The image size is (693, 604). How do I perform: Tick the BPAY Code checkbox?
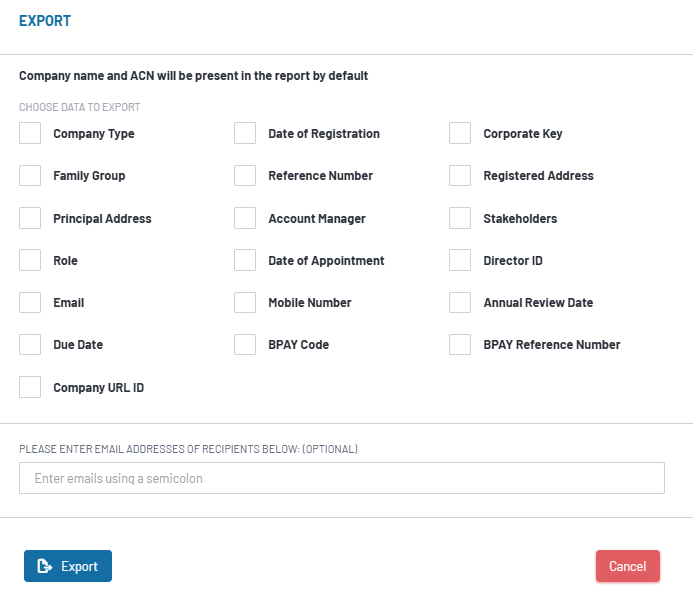coord(245,344)
